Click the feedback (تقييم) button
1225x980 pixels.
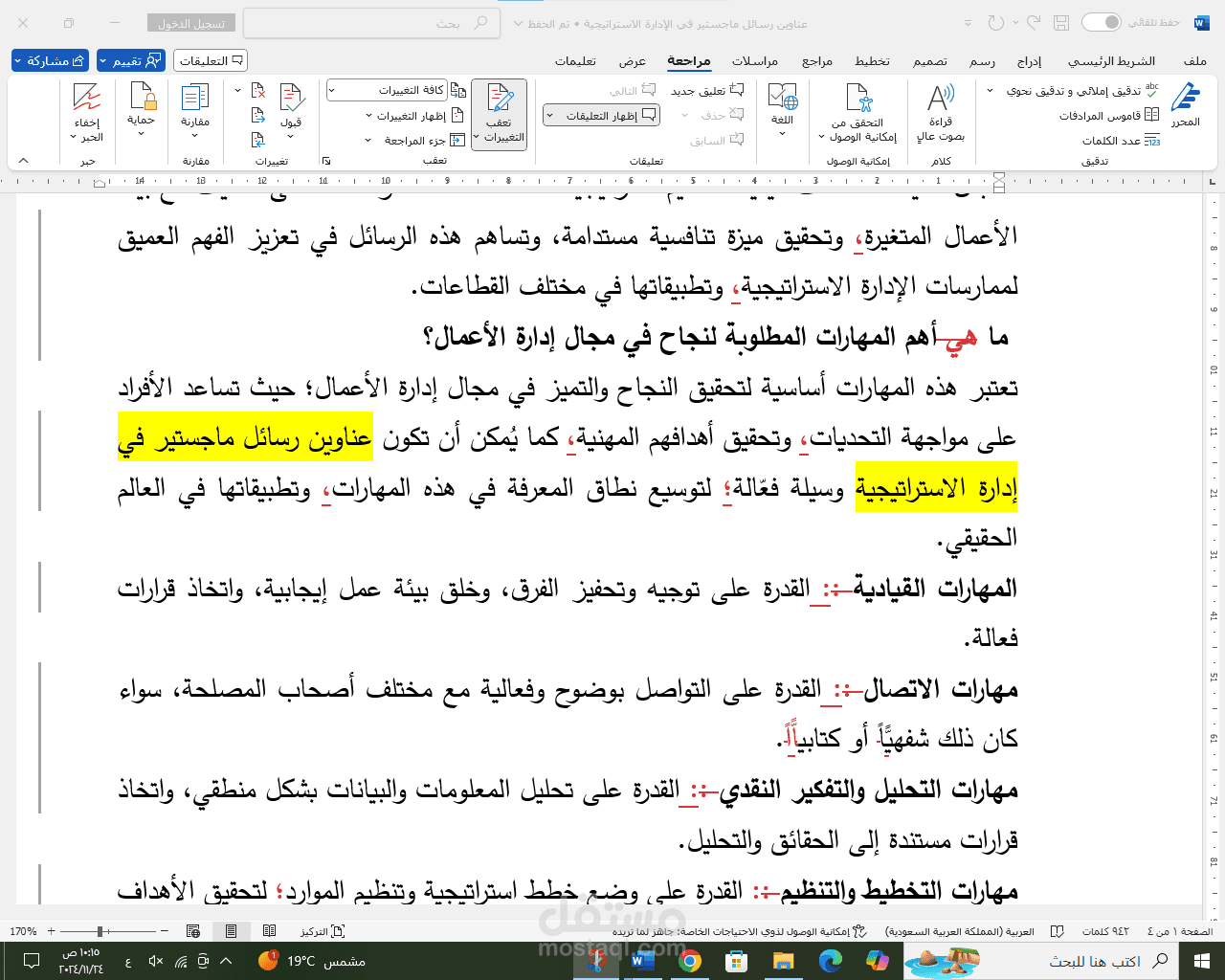[131, 60]
